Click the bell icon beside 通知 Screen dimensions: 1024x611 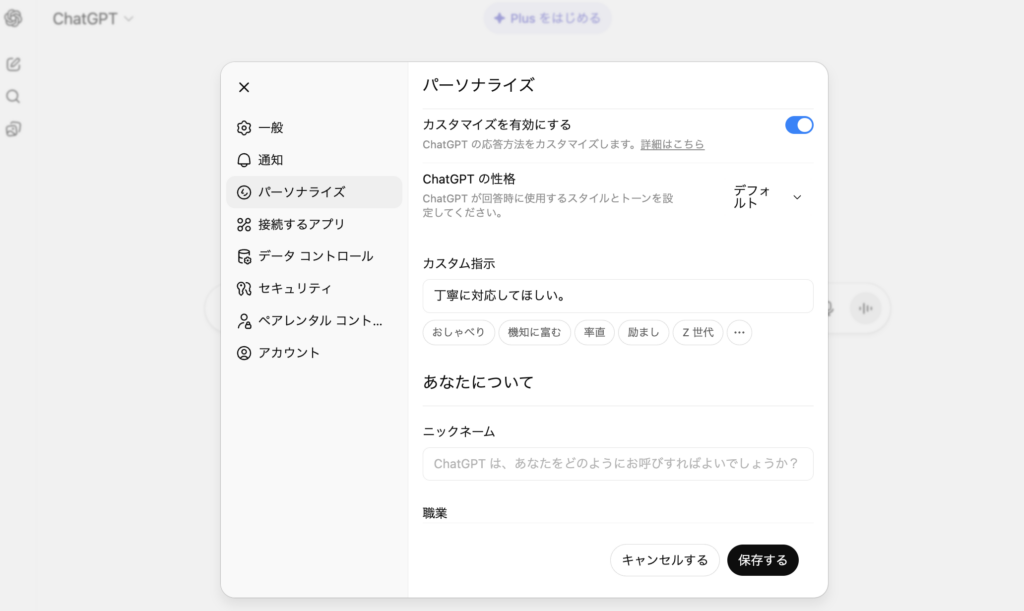coord(244,160)
